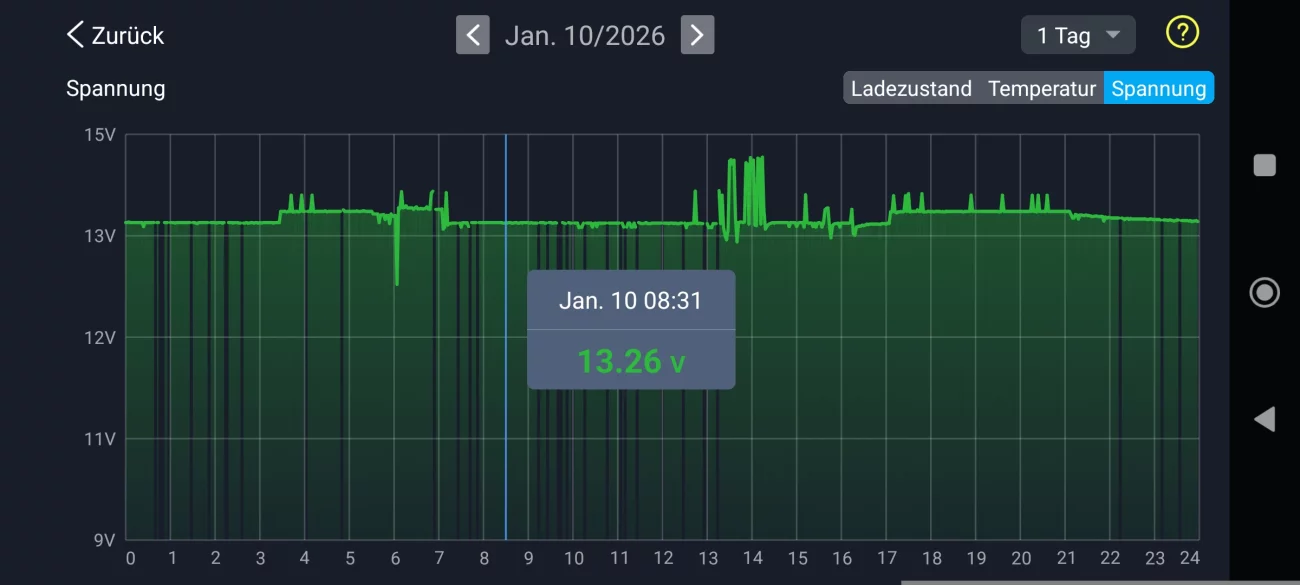Select the voltage dip near hour 6

[397, 282]
